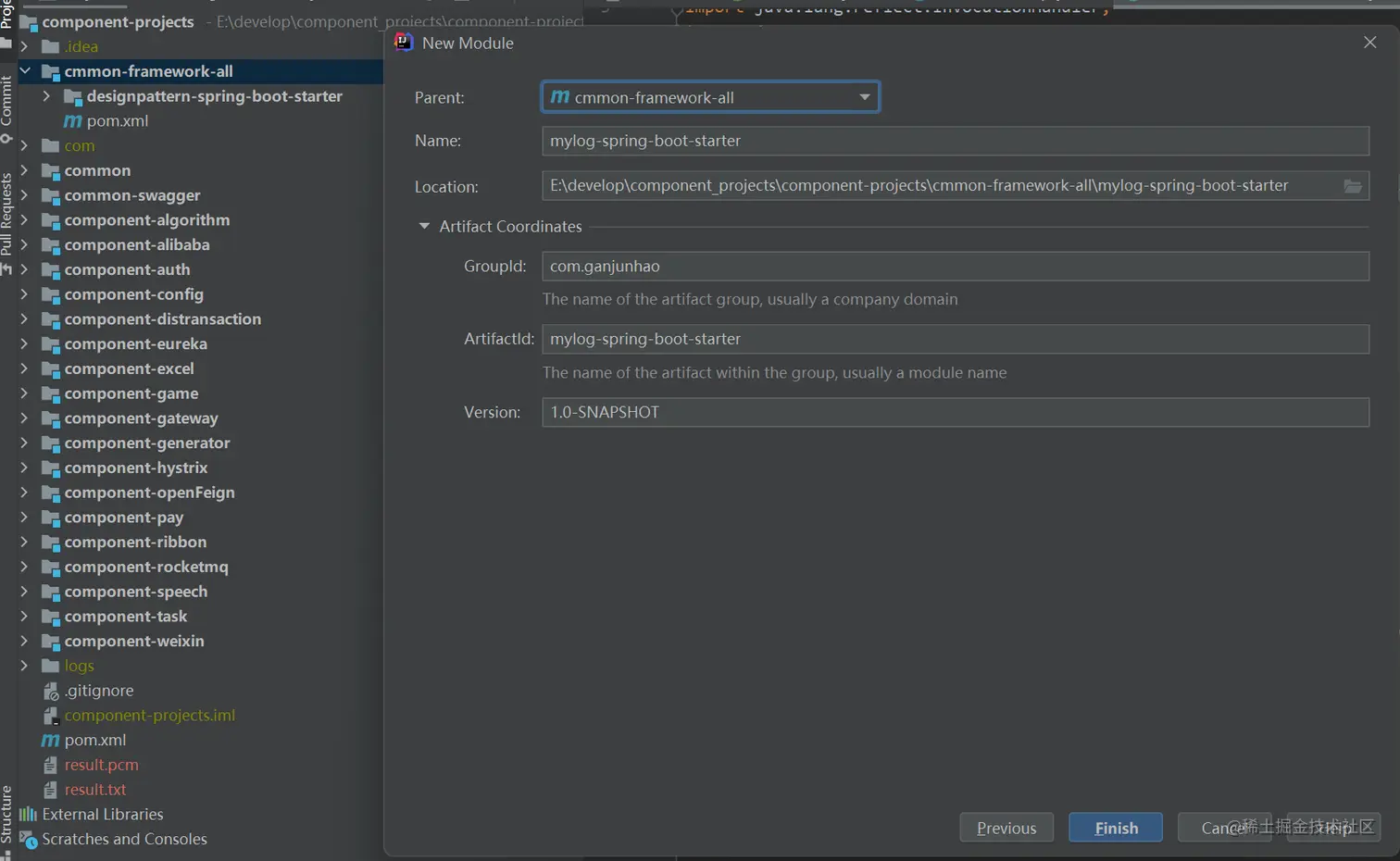Click the component-config module folder icon
Image resolution: width=1400 pixels, height=861 pixels.
(51, 295)
